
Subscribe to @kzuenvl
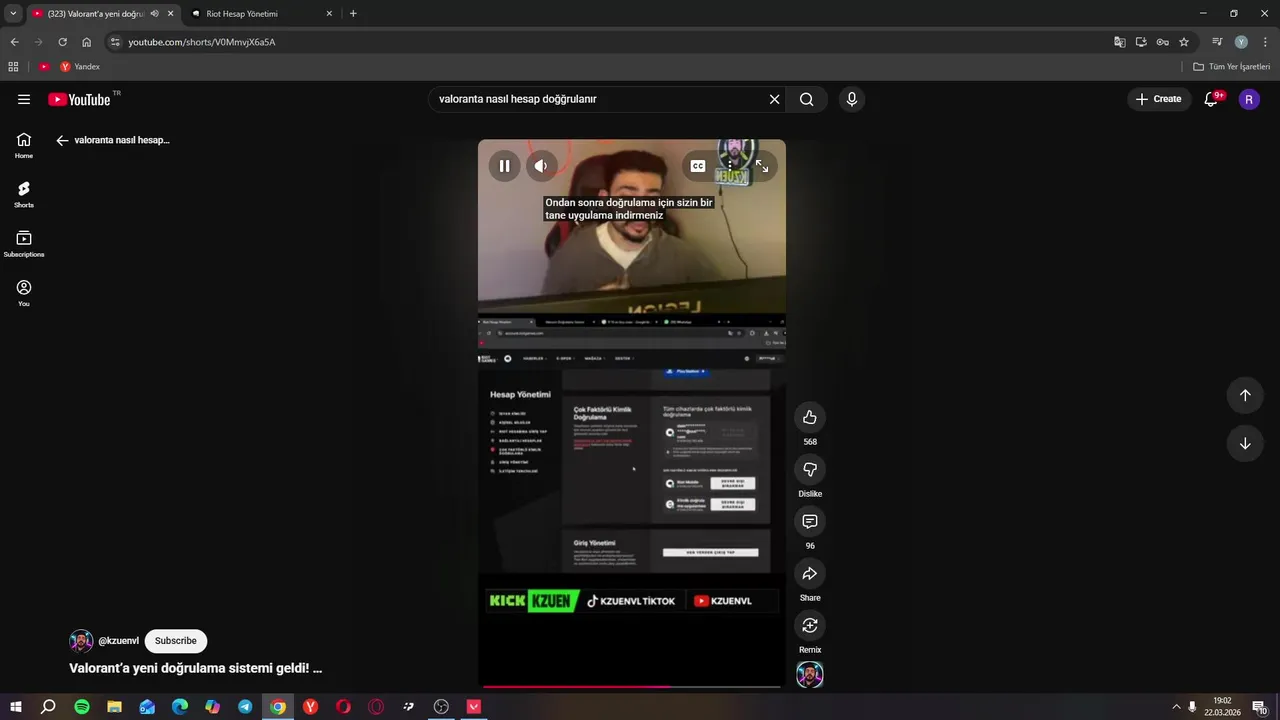click(176, 641)
